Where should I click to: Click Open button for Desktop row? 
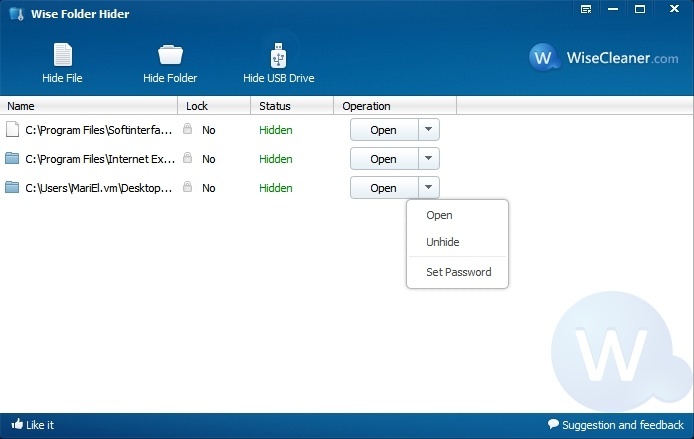coord(384,188)
